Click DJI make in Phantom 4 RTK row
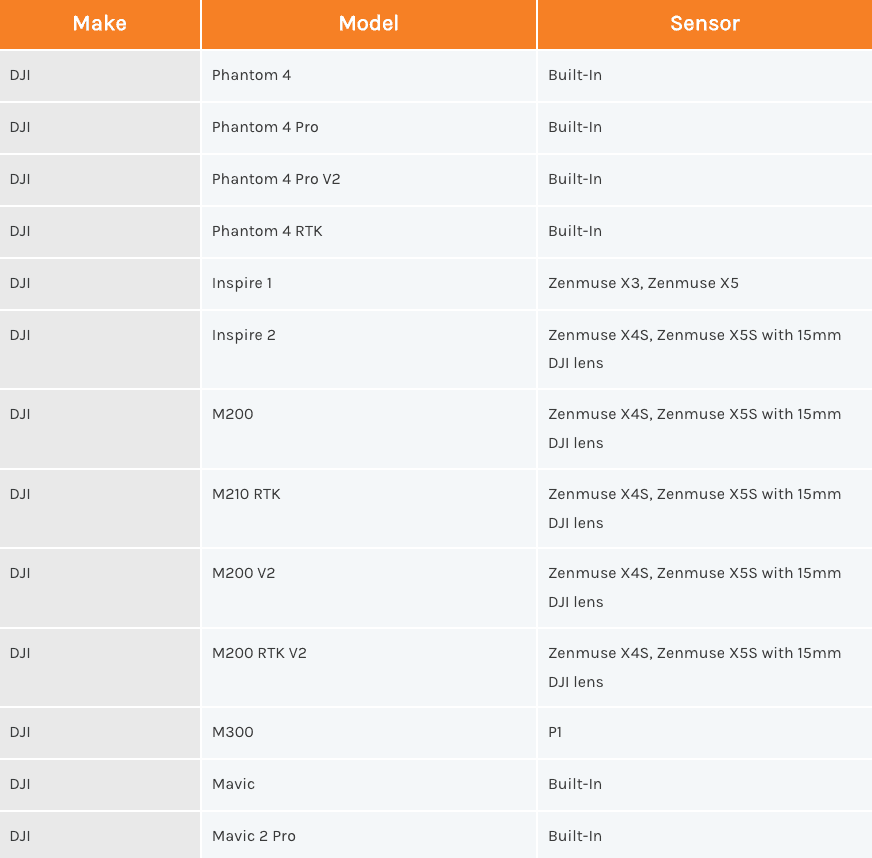 [x=100, y=232]
